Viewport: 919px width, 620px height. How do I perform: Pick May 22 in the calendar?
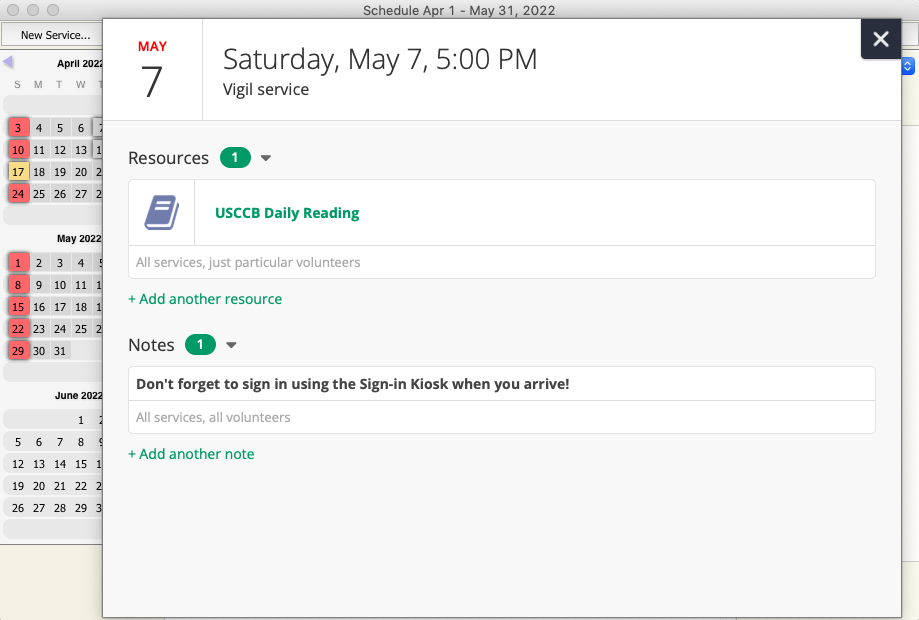[x=18, y=328]
